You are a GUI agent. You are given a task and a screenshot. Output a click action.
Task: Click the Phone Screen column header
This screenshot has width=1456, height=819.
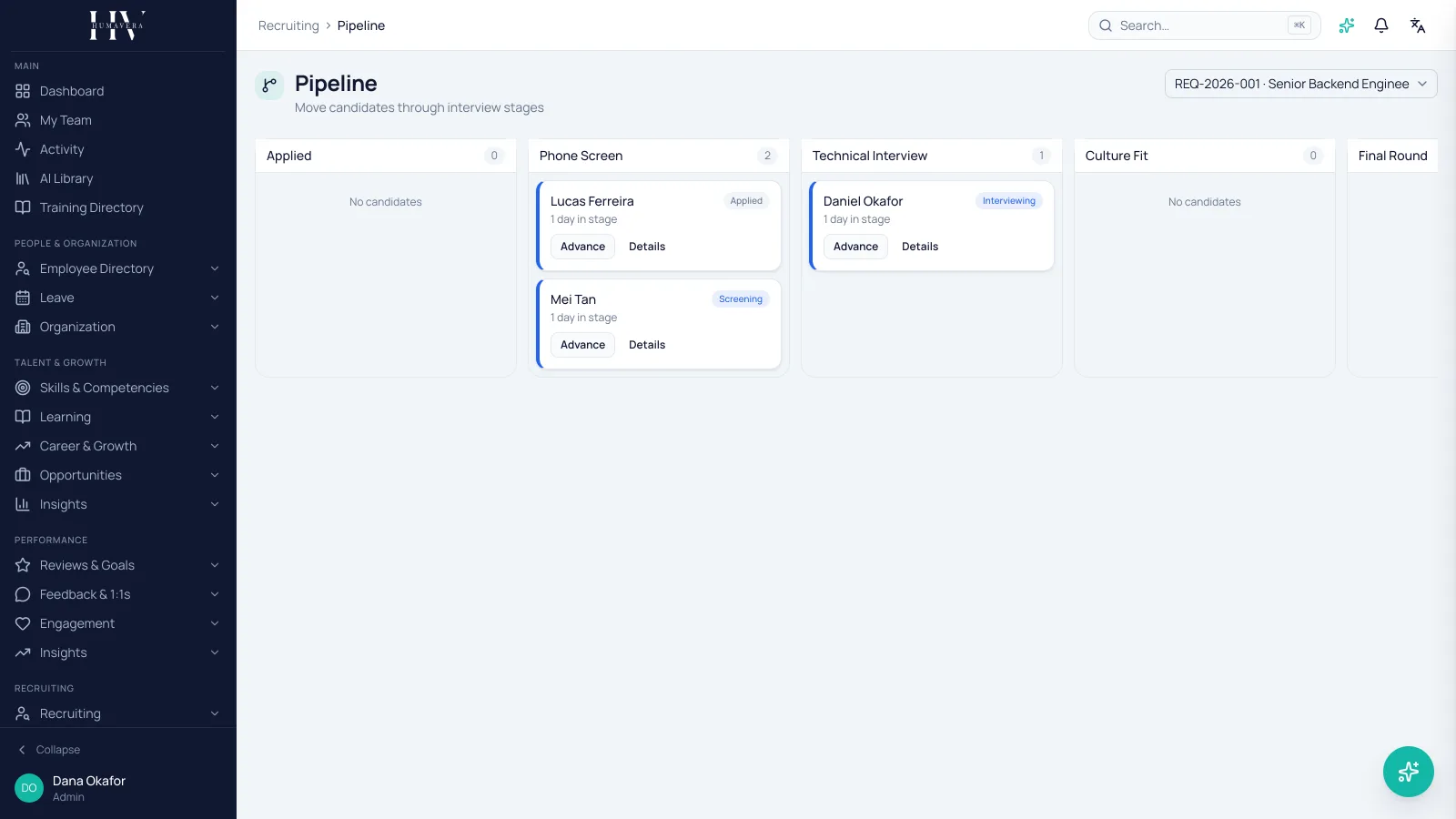coord(658,156)
